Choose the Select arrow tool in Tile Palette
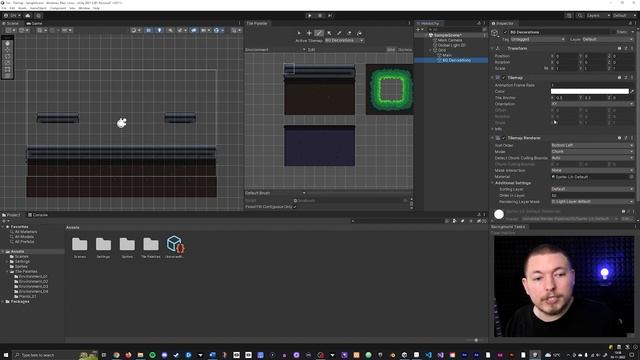The image size is (640, 360). point(299,33)
